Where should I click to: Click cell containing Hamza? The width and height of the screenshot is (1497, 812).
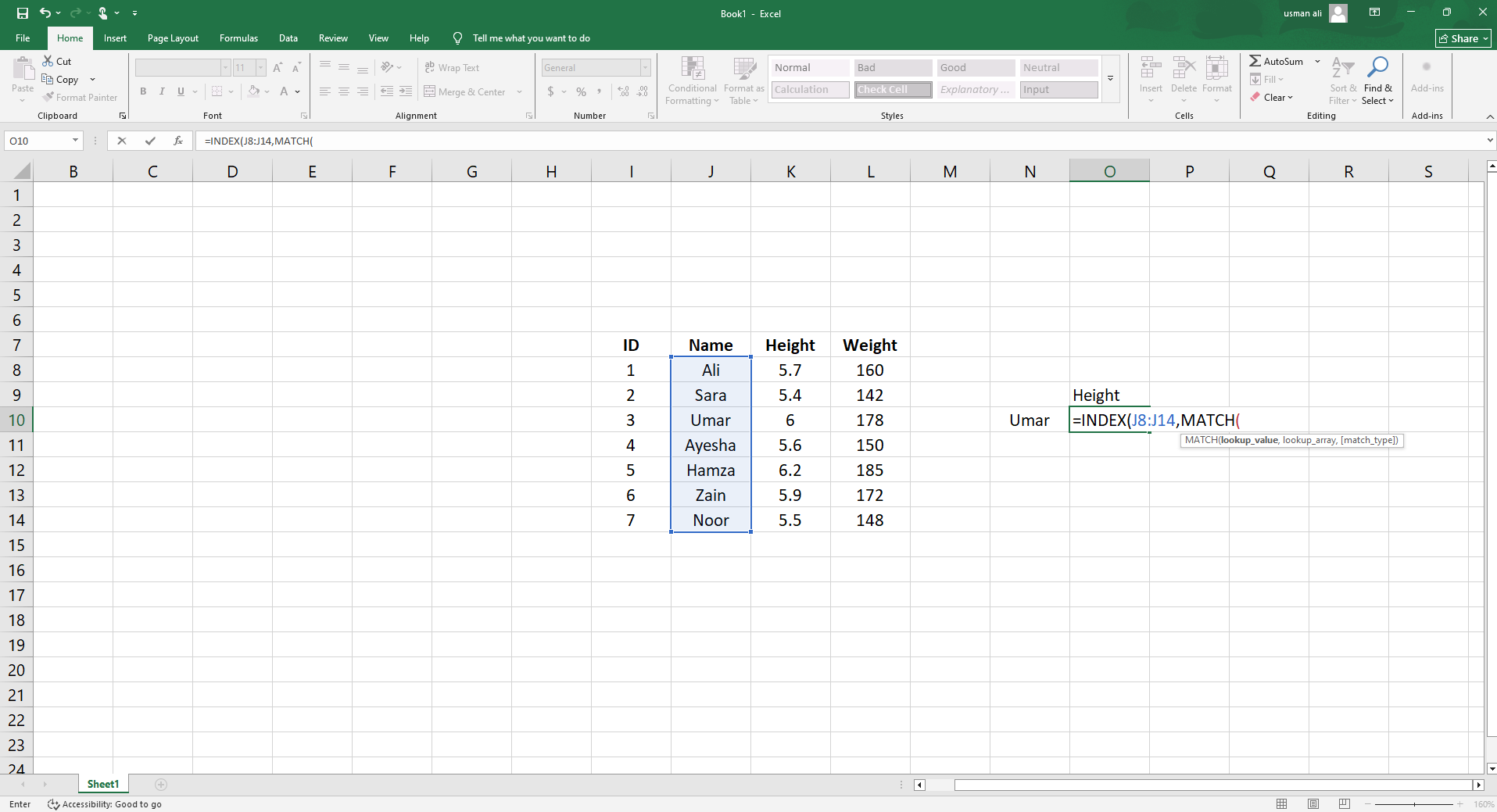[711, 470]
